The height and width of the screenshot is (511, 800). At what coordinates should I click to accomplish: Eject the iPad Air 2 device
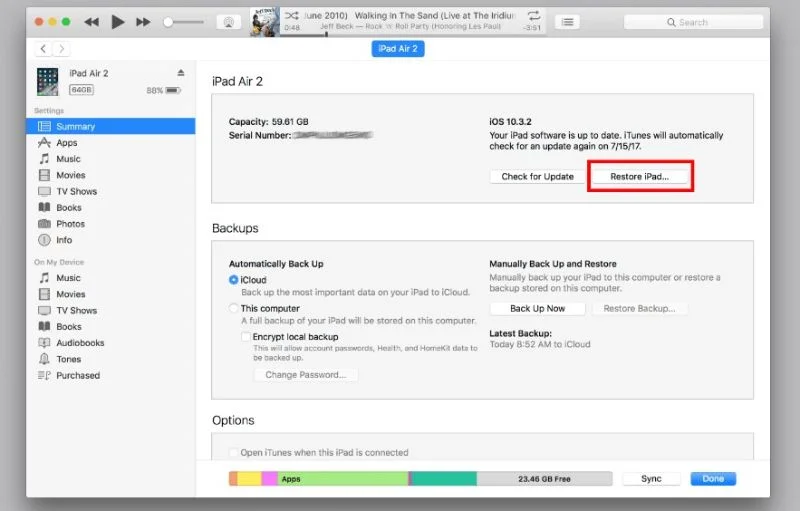click(x=181, y=73)
